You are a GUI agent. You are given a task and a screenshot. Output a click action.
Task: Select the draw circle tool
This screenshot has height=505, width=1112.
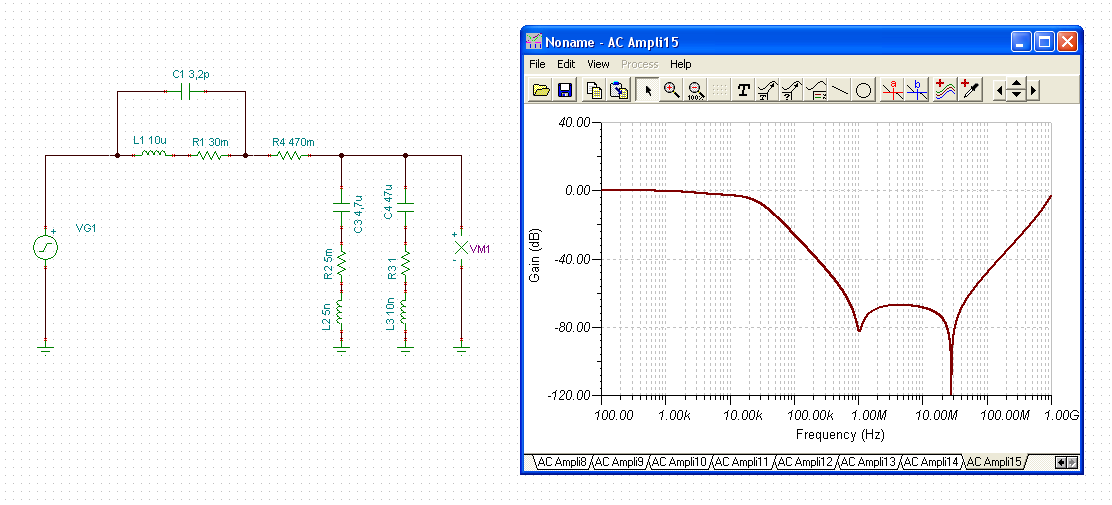pyautogui.click(x=864, y=90)
